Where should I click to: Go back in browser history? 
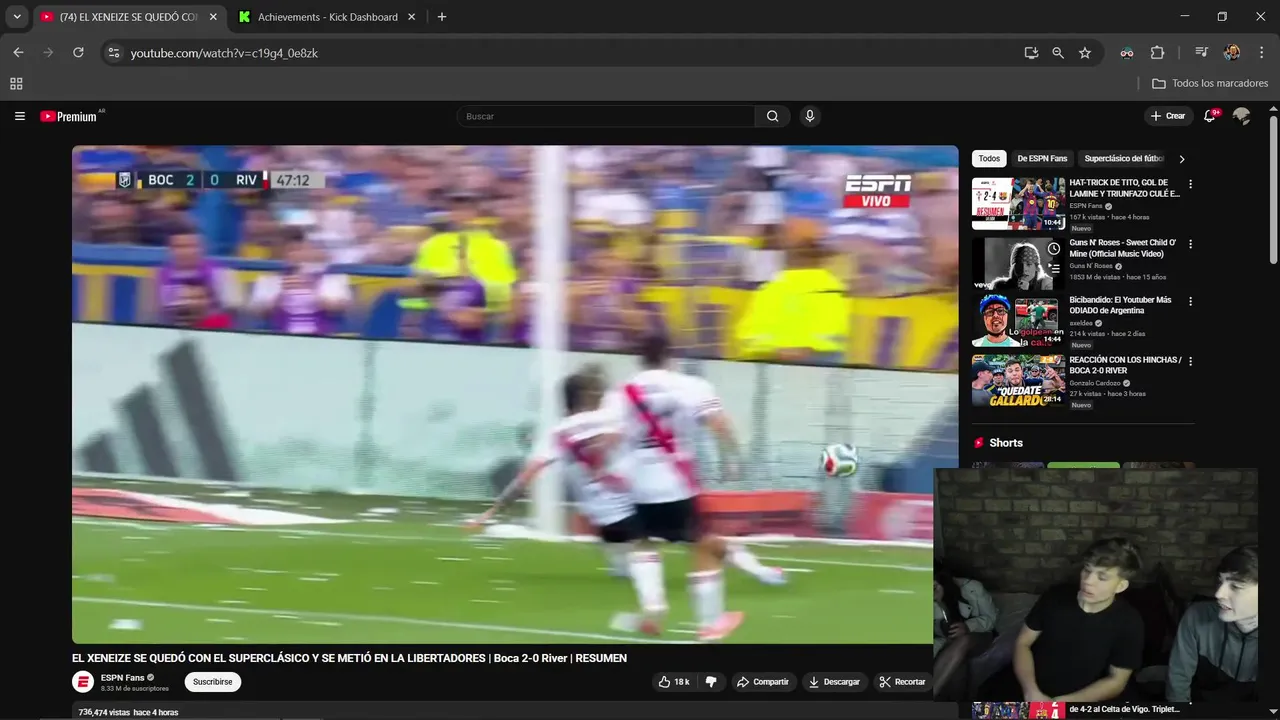pos(18,53)
